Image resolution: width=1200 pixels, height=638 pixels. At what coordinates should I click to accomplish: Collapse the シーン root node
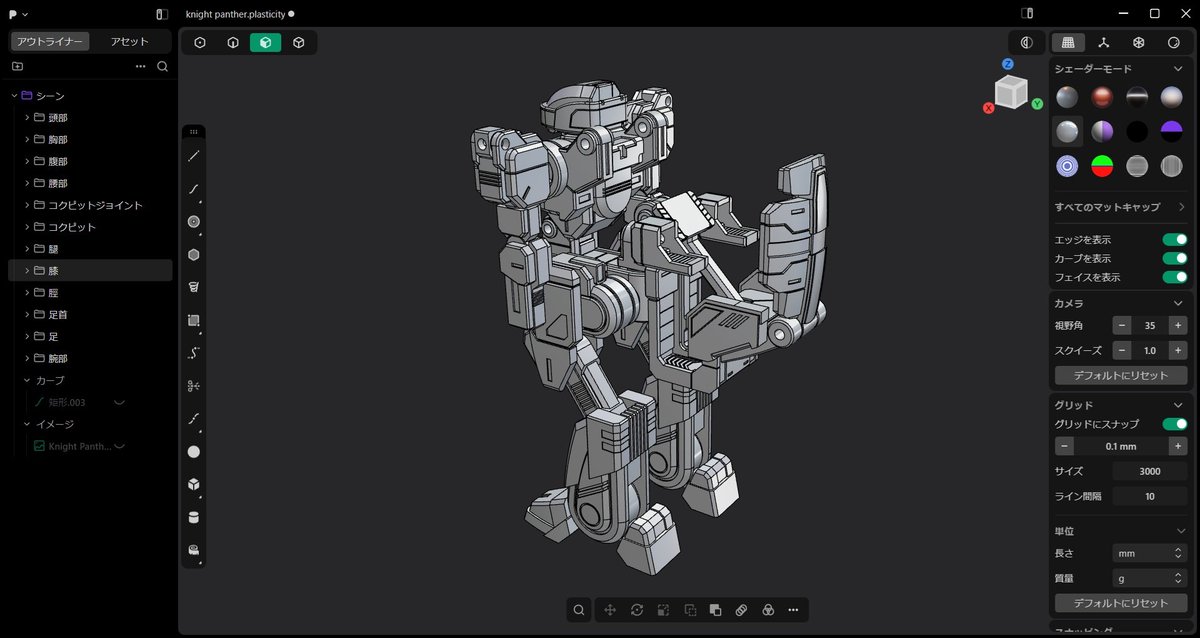(14, 96)
